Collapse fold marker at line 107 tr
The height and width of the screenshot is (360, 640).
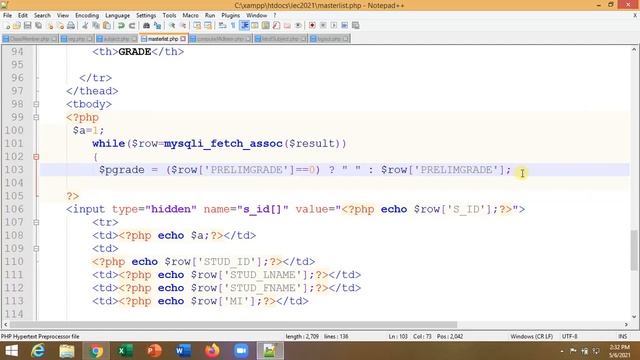click(x=36, y=222)
